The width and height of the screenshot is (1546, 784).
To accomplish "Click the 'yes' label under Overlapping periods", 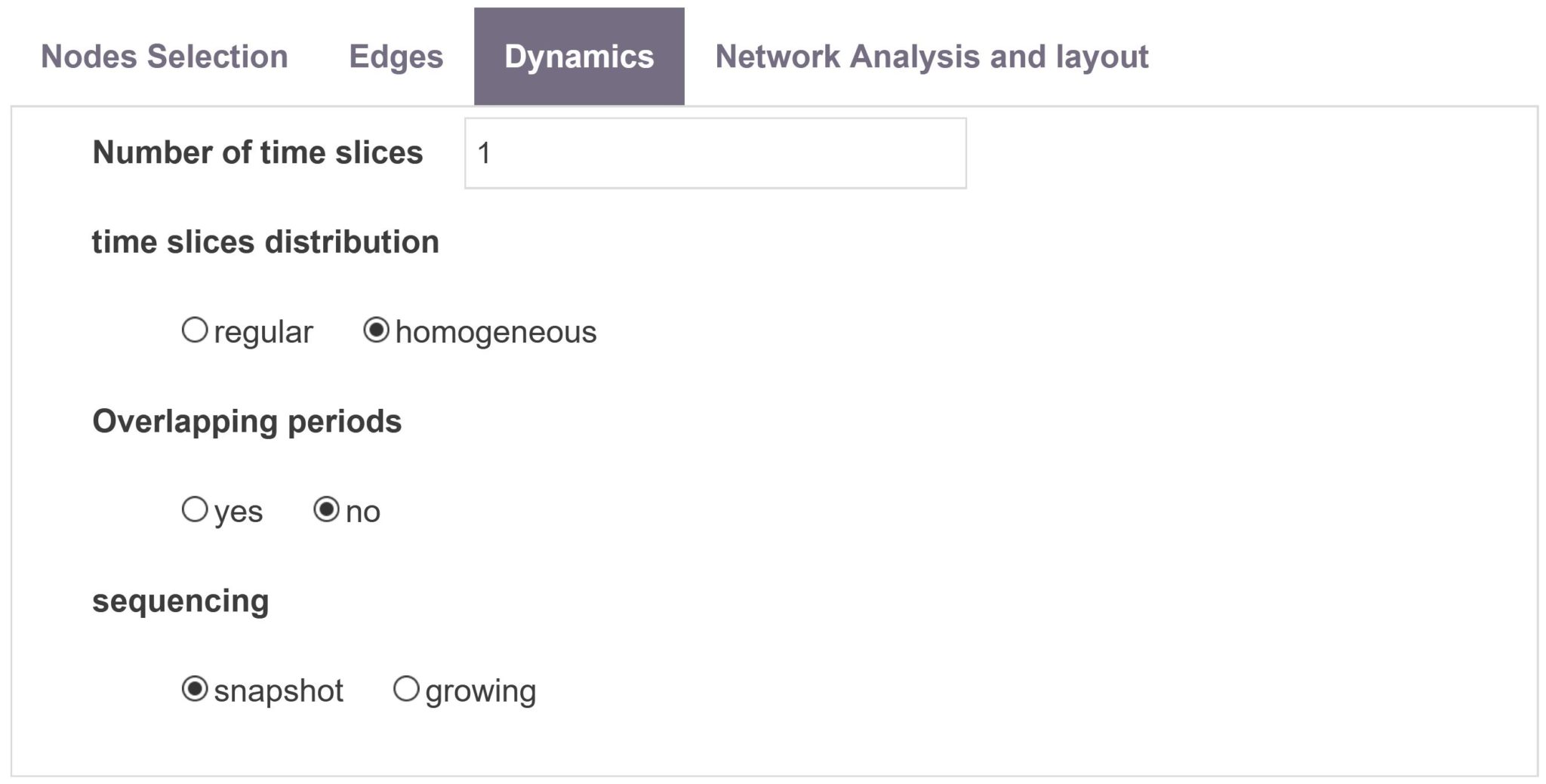I will [x=237, y=511].
